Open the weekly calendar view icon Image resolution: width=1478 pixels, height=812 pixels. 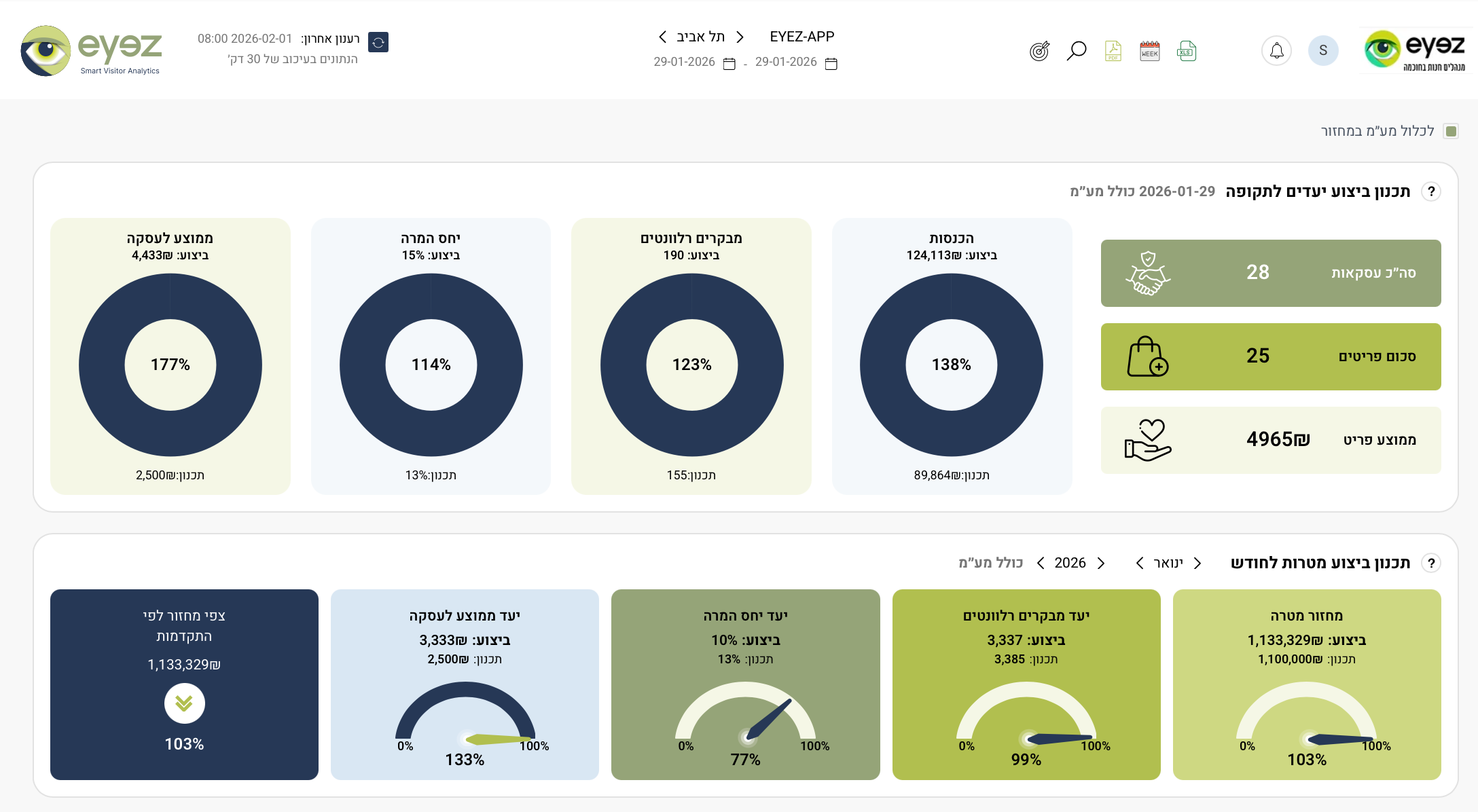[1149, 51]
